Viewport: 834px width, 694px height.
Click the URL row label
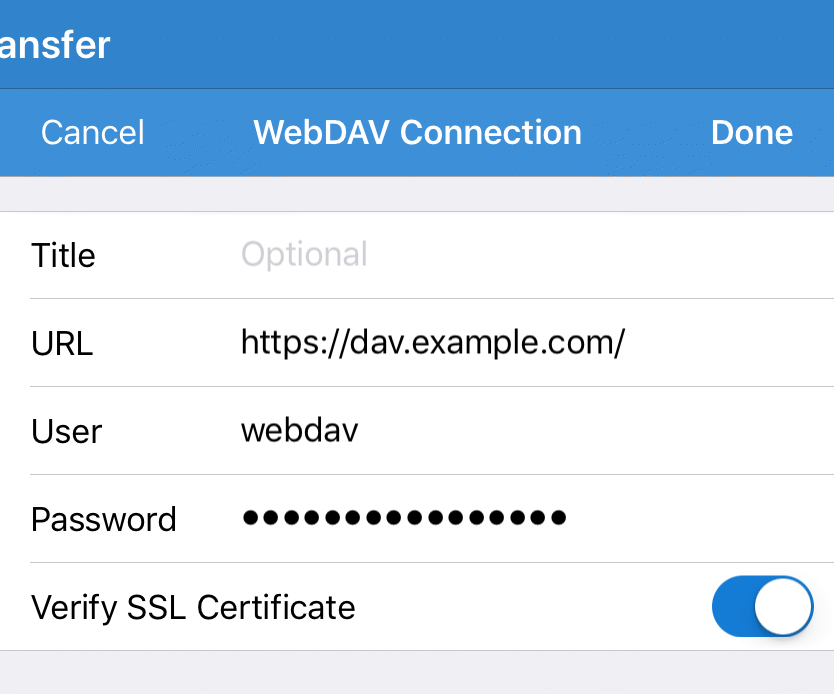[62, 343]
